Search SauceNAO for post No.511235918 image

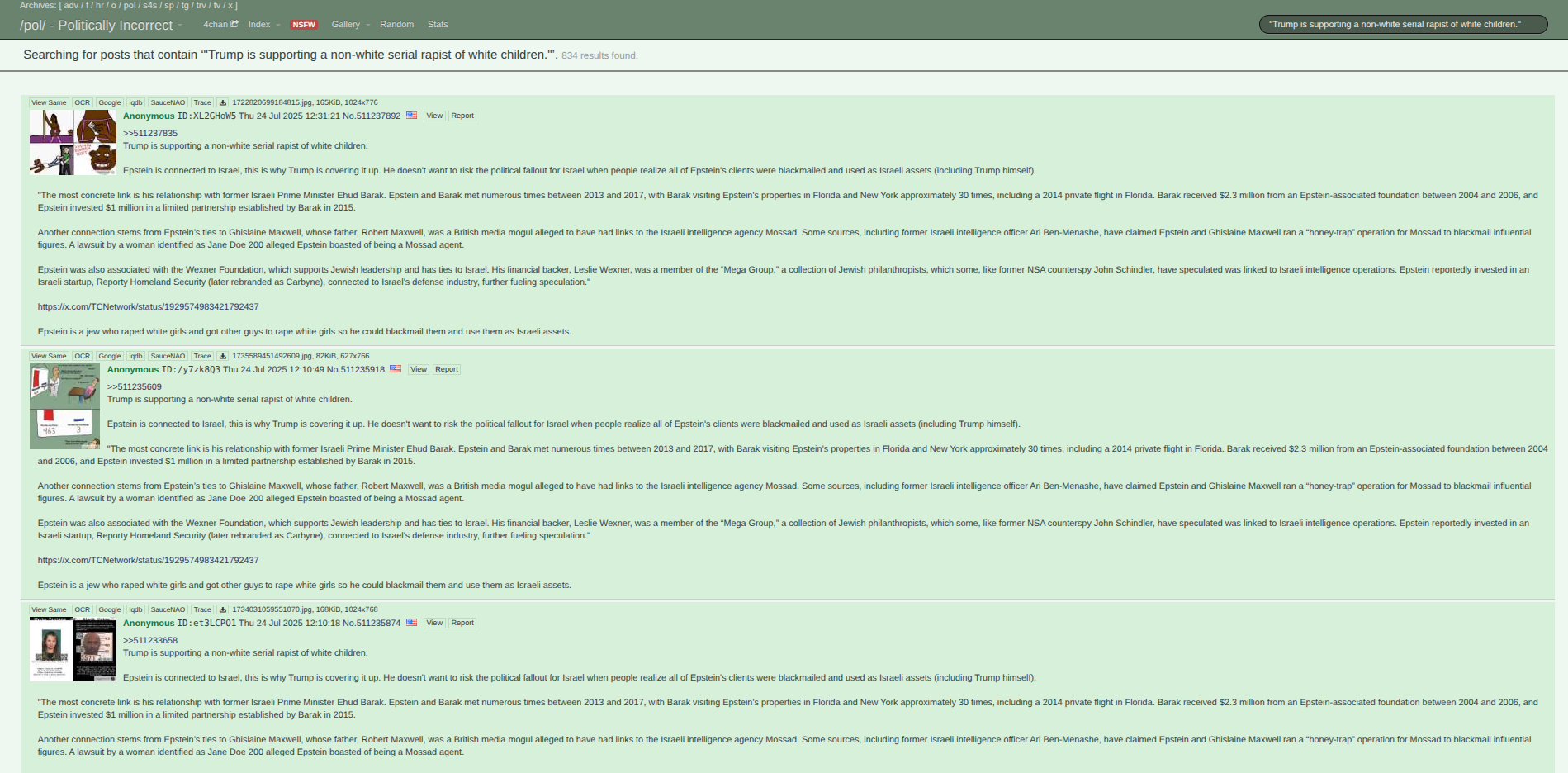(x=168, y=357)
